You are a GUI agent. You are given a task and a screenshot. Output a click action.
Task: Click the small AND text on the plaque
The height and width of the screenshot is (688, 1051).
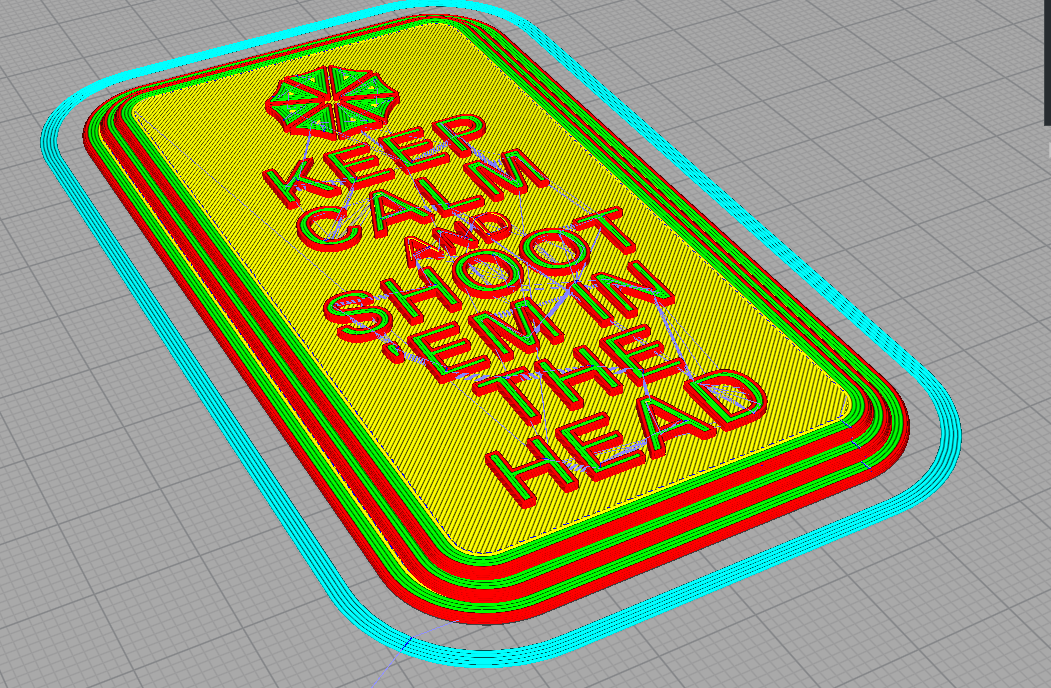pos(458,241)
